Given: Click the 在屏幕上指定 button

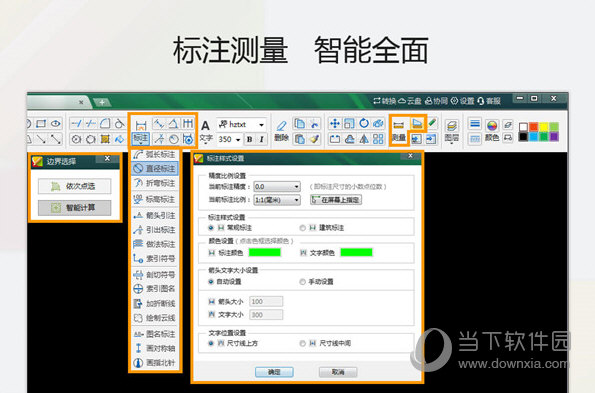Looking at the screenshot, I should tap(336, 200).
